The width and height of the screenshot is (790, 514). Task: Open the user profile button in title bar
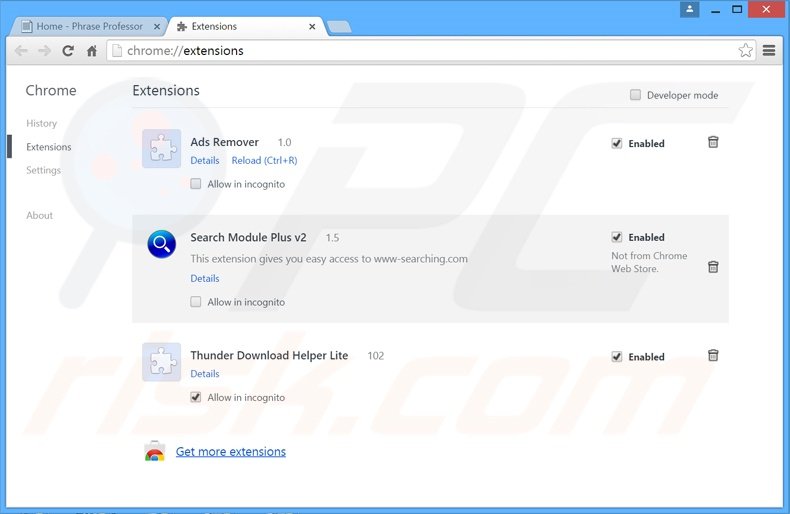689,9
